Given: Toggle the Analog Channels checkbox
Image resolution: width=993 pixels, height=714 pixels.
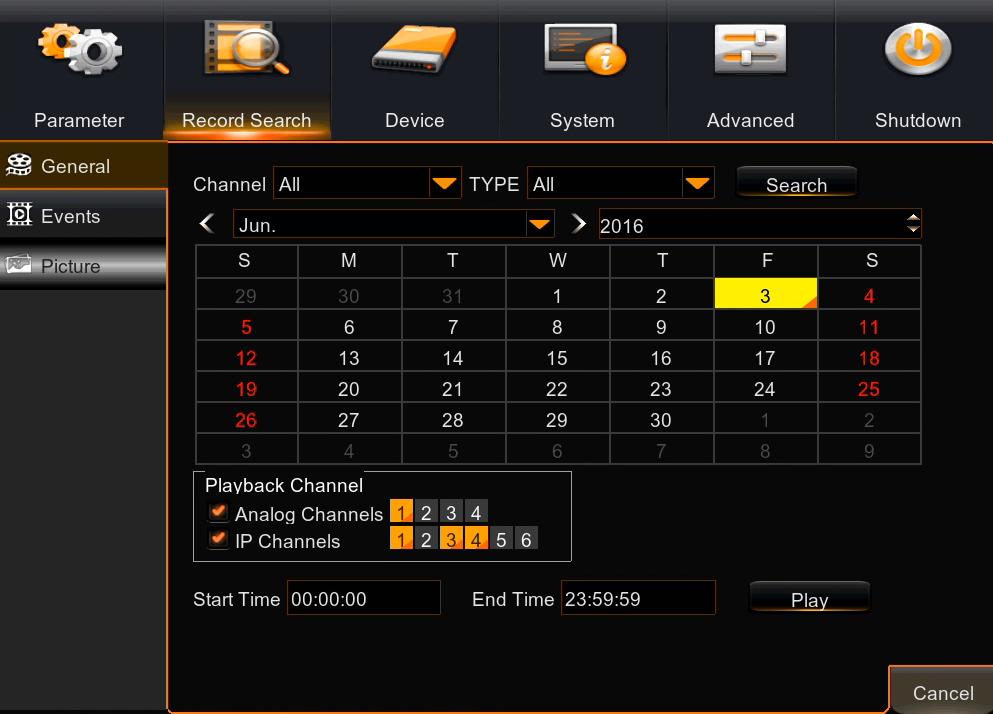Looking at the screenshot, I should pyautogui.click(x=218, y=512).
